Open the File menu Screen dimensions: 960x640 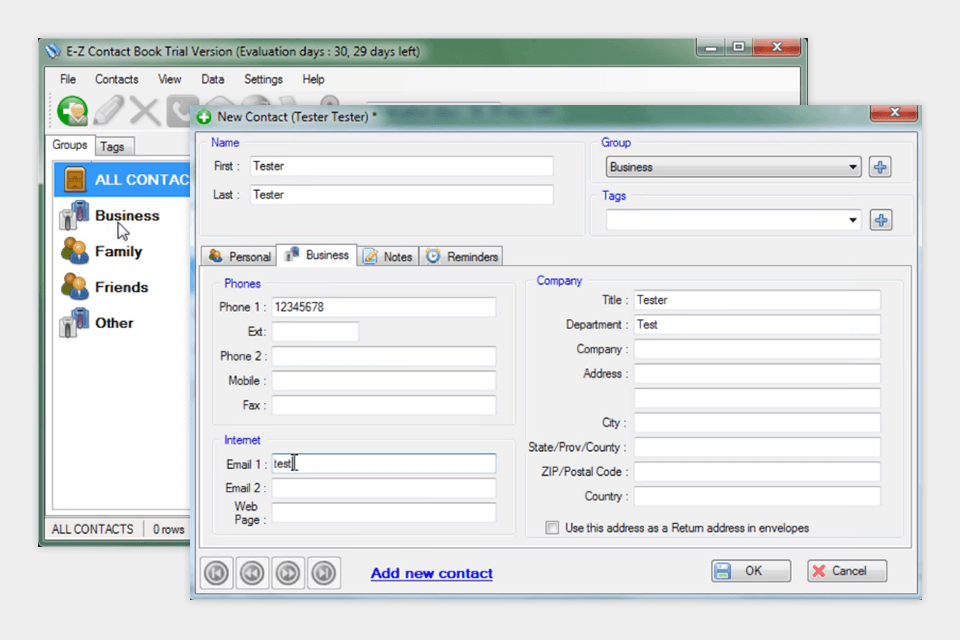click(68, 79)
